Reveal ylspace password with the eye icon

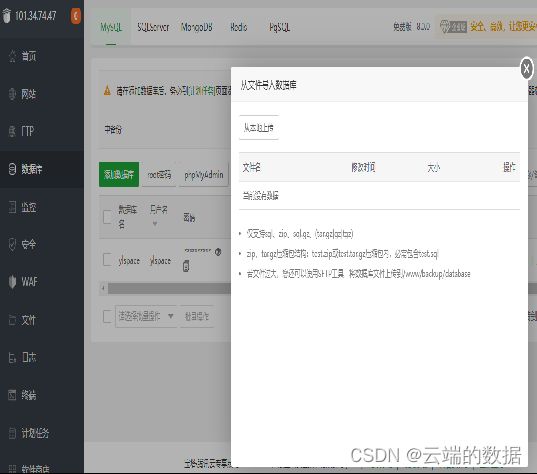pos(218,252)
